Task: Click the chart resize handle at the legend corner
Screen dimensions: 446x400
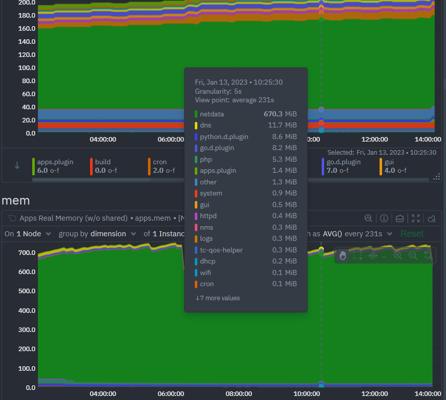Action: 436,178
